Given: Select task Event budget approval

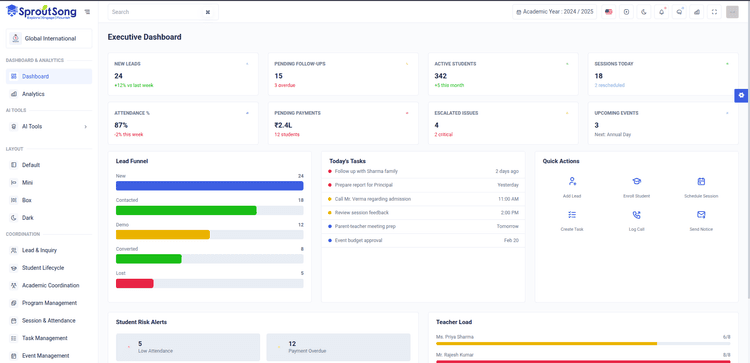Looking at the screenshot, I should click(x=423, y=240).
